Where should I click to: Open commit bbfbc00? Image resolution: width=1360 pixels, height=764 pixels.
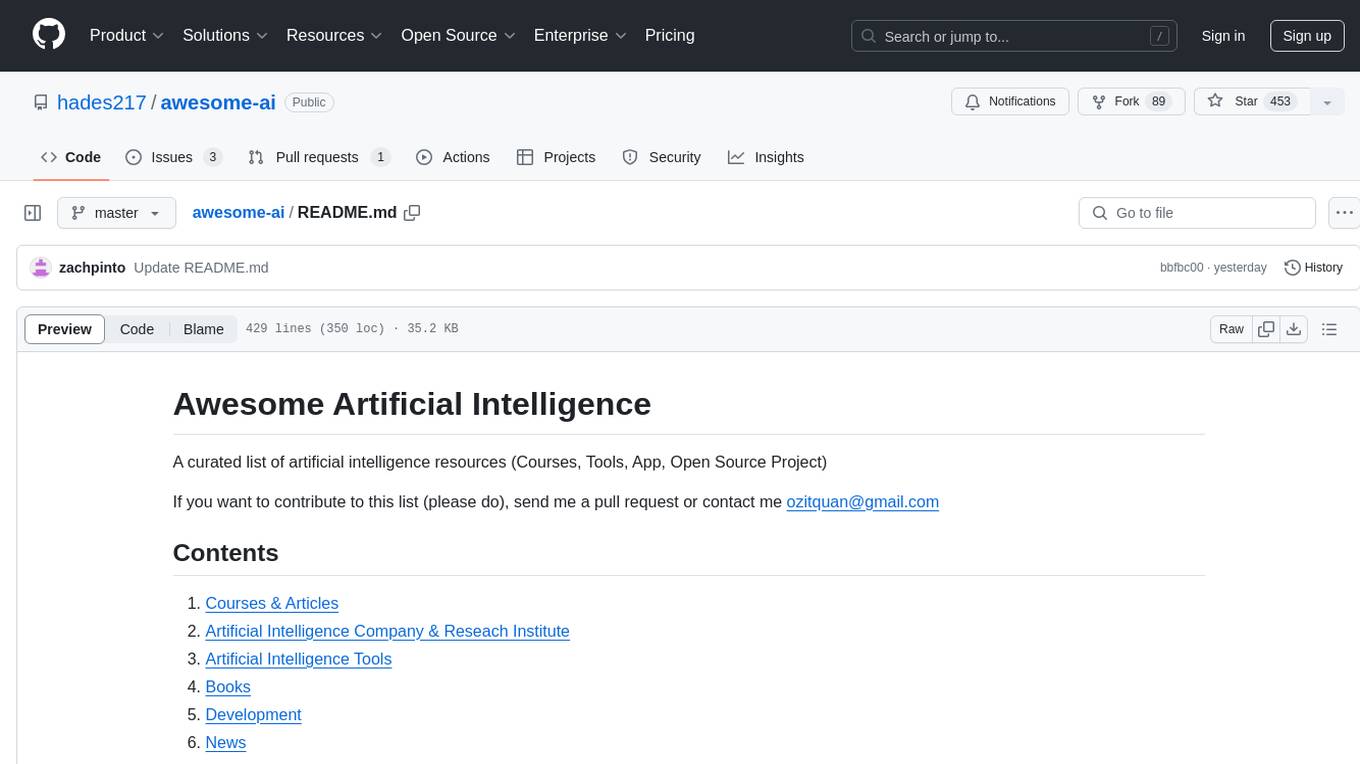1182,268
